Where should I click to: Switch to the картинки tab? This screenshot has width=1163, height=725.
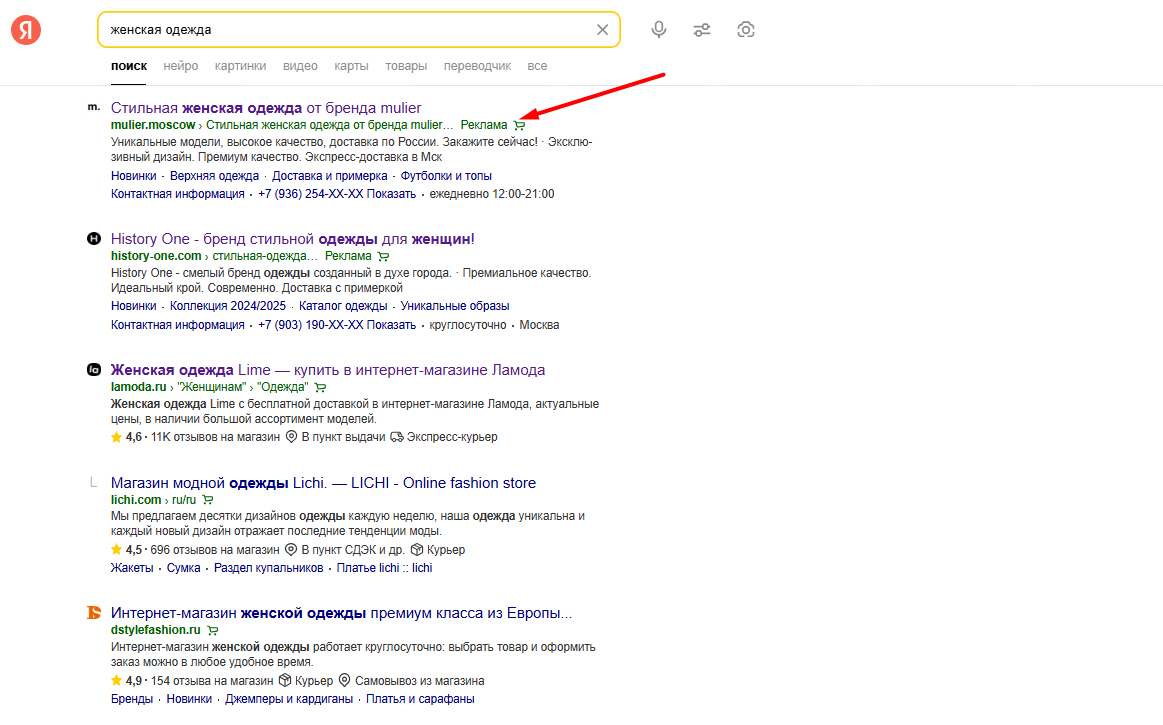[240, 66]
